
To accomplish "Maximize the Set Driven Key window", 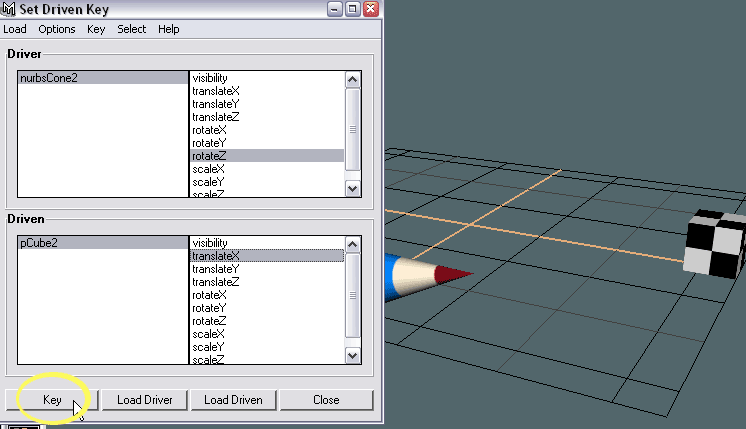I will (352, 10).
